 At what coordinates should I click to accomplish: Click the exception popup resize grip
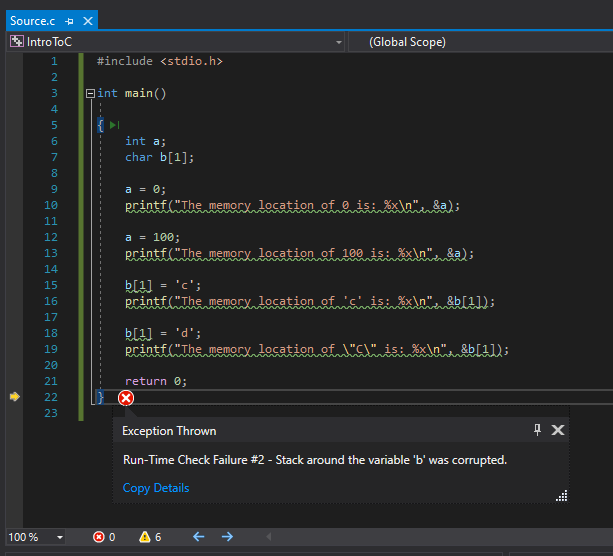click(562, 496)
